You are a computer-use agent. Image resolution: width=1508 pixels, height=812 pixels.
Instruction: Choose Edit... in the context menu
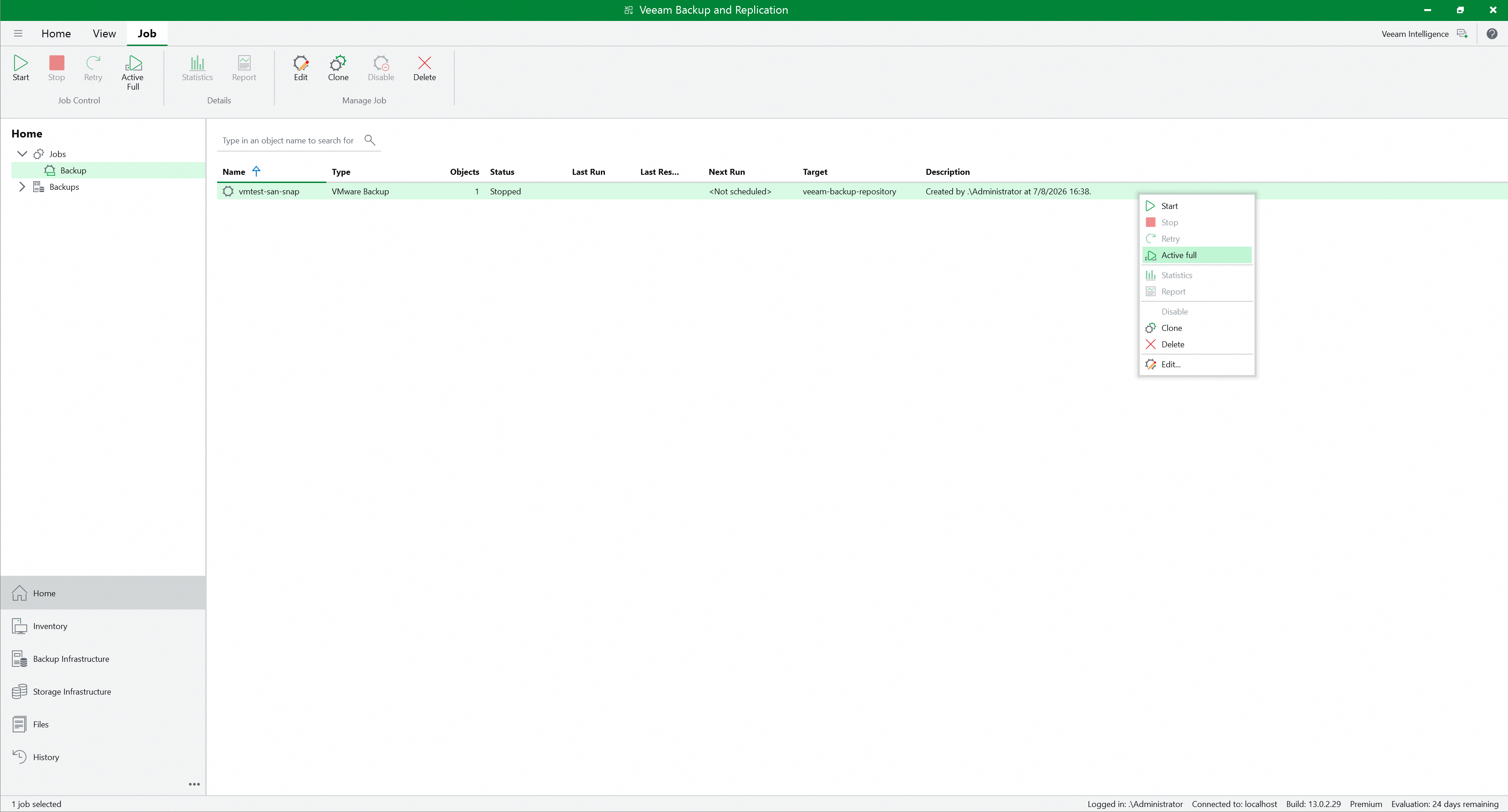tap(1197, 364)
